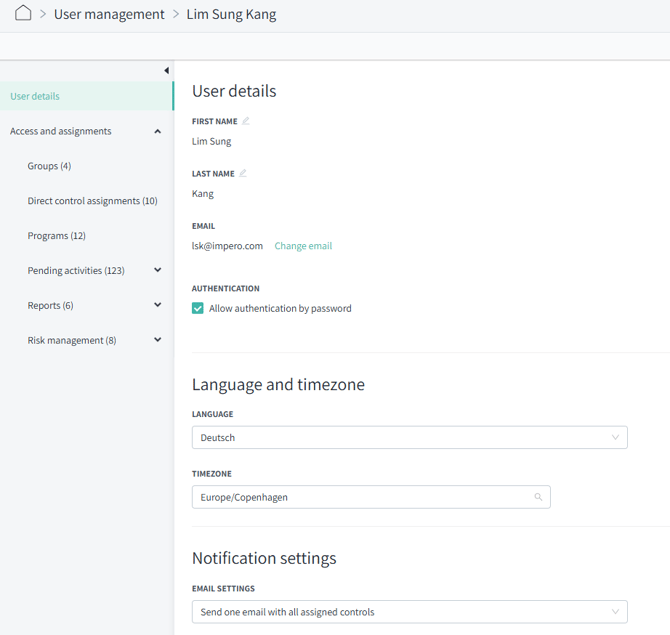The image size is (670, 635).
Task: Open the Language dropdown showing Deutsch
Action: (409, 437)
